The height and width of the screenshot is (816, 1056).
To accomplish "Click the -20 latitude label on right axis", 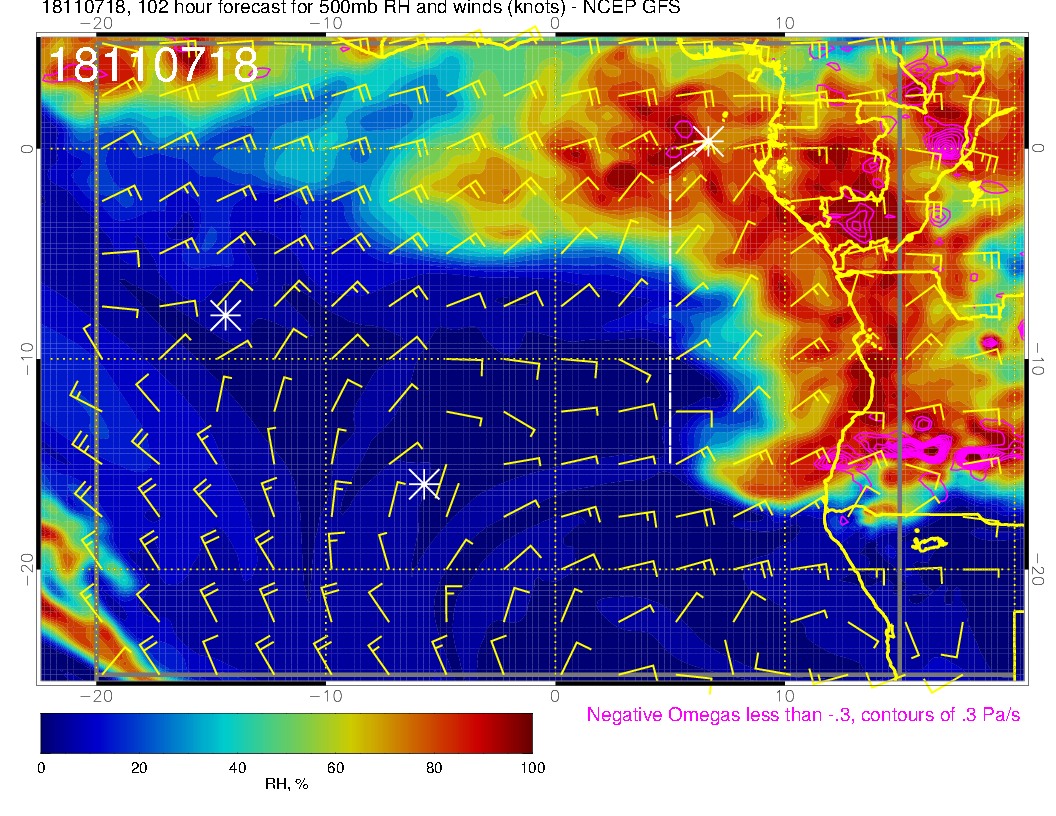I will coord(1037,570).
